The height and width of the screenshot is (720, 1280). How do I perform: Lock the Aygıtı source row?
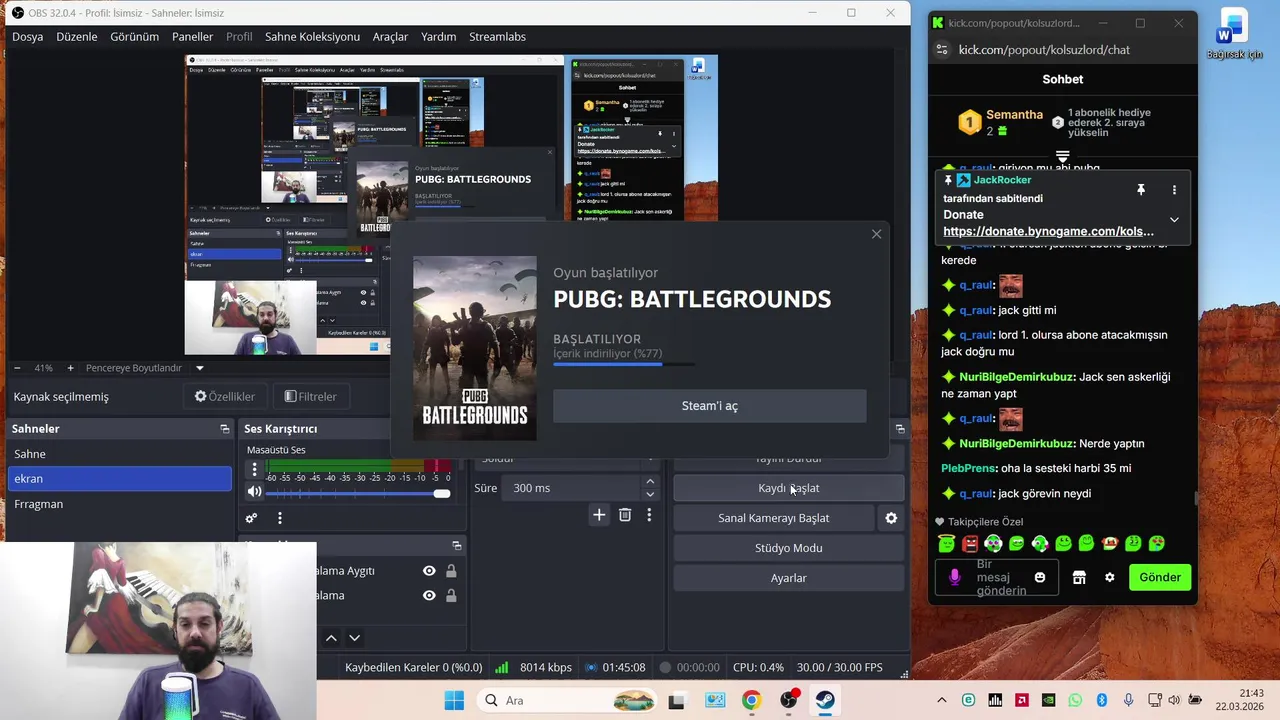[x=451, y=571]
